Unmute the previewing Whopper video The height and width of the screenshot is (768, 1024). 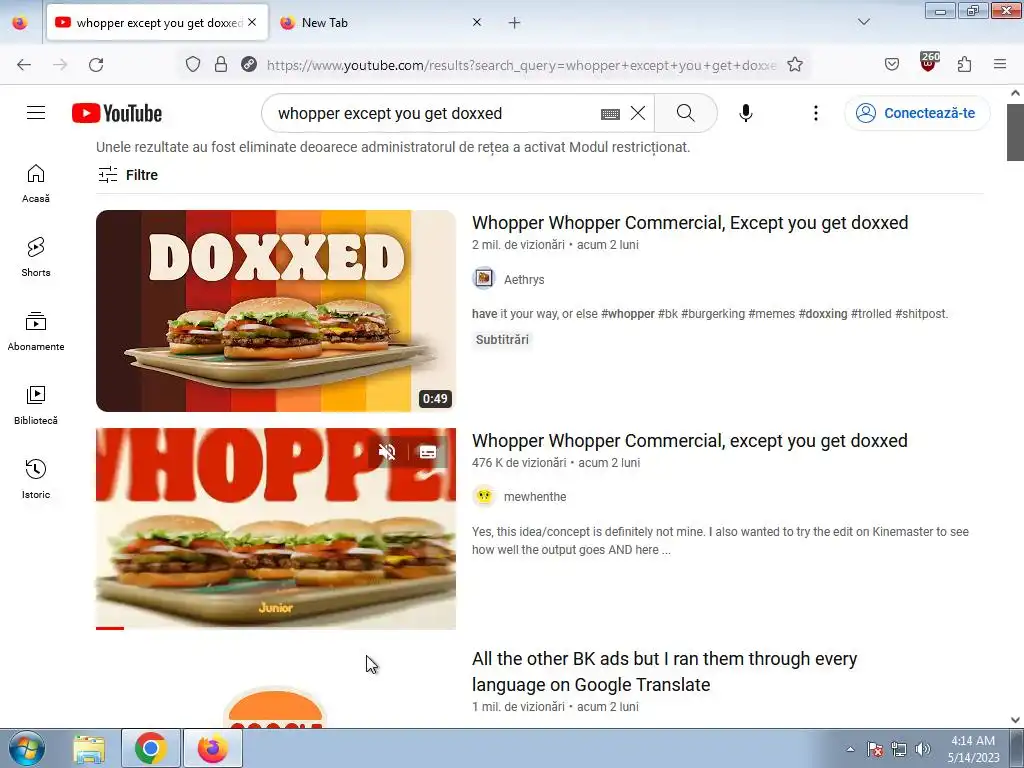coord(387,452)
